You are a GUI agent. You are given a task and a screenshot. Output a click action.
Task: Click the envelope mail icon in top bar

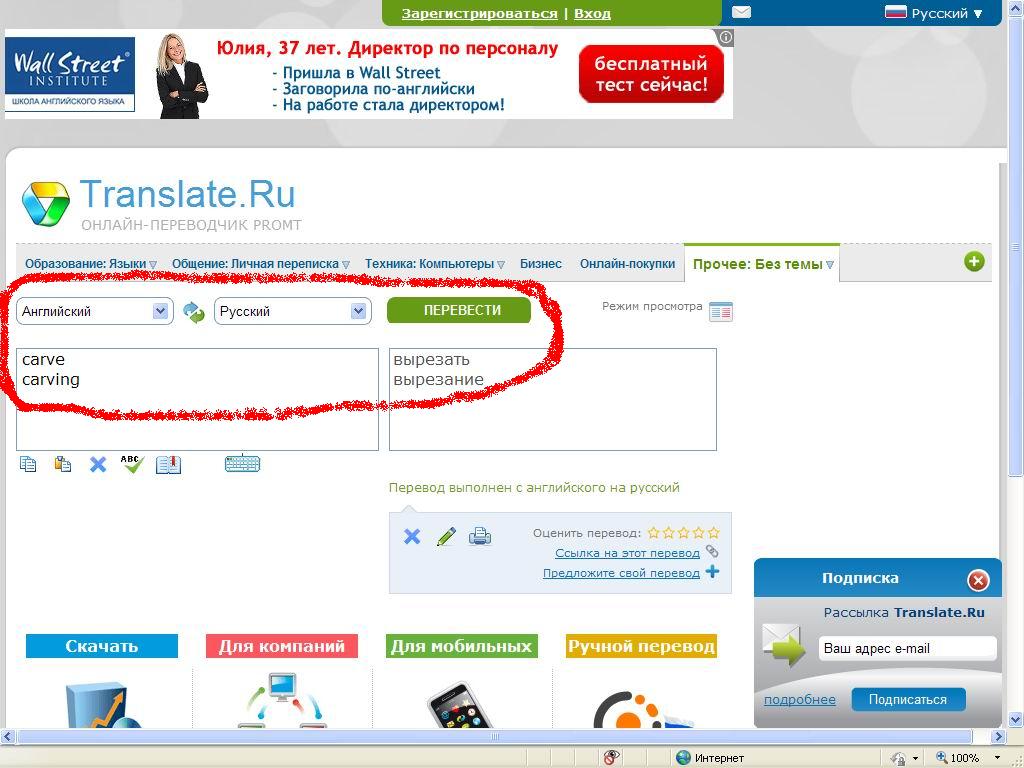pyautogui.click(x=741, y=12)
